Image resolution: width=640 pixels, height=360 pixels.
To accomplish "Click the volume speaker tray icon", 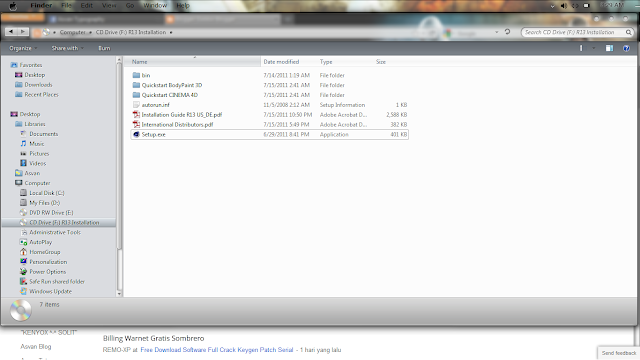I will 564,6.
